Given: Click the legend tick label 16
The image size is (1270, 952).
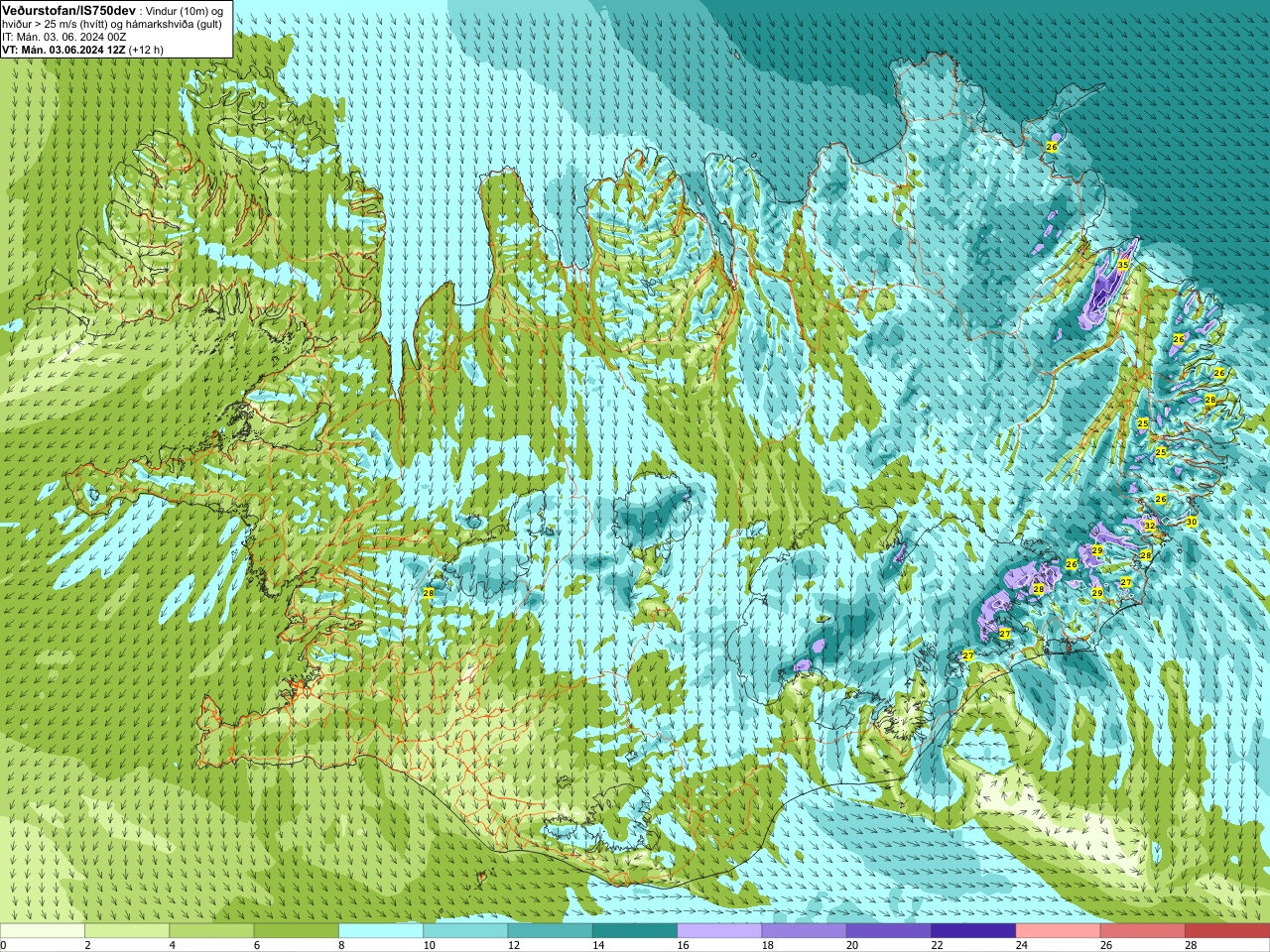Looking at the screenshot, I should (683, 945).
